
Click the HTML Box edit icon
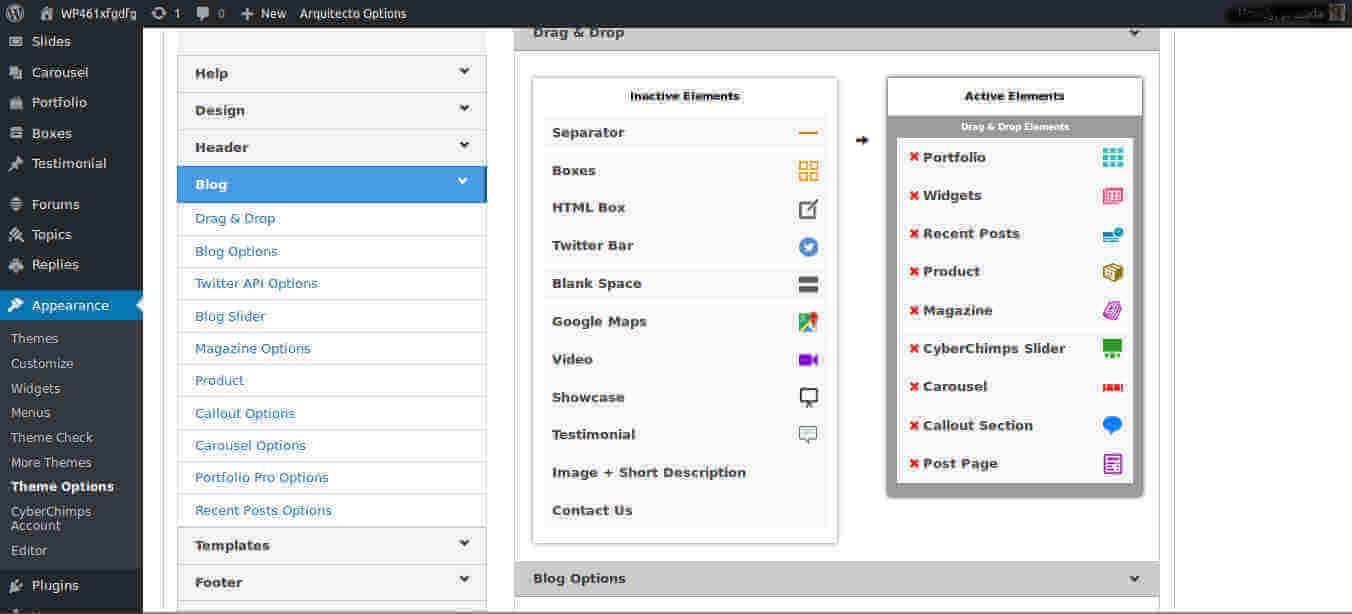(808, 209)
